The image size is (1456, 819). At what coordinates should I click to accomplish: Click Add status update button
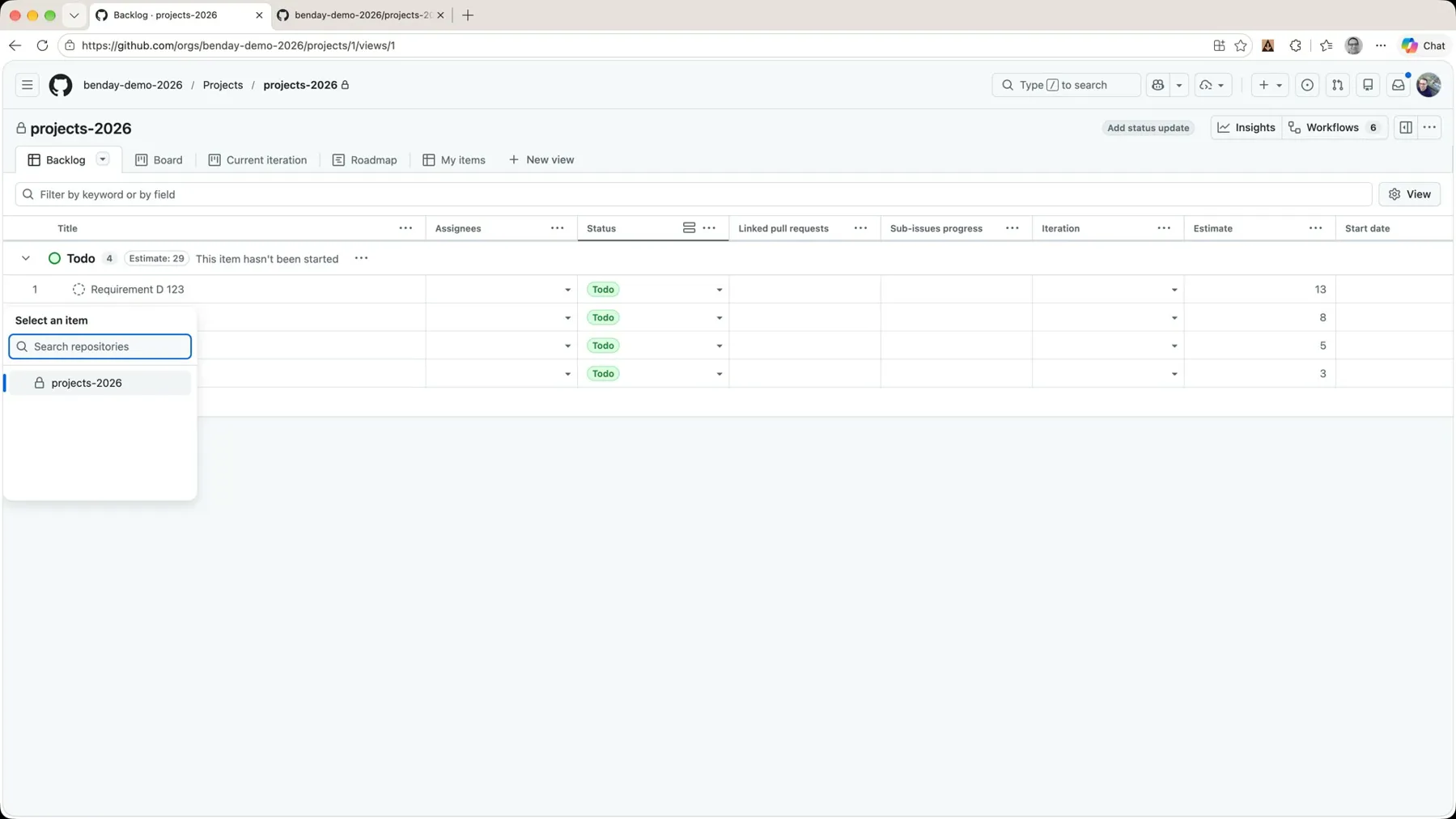coord(1148,128)
